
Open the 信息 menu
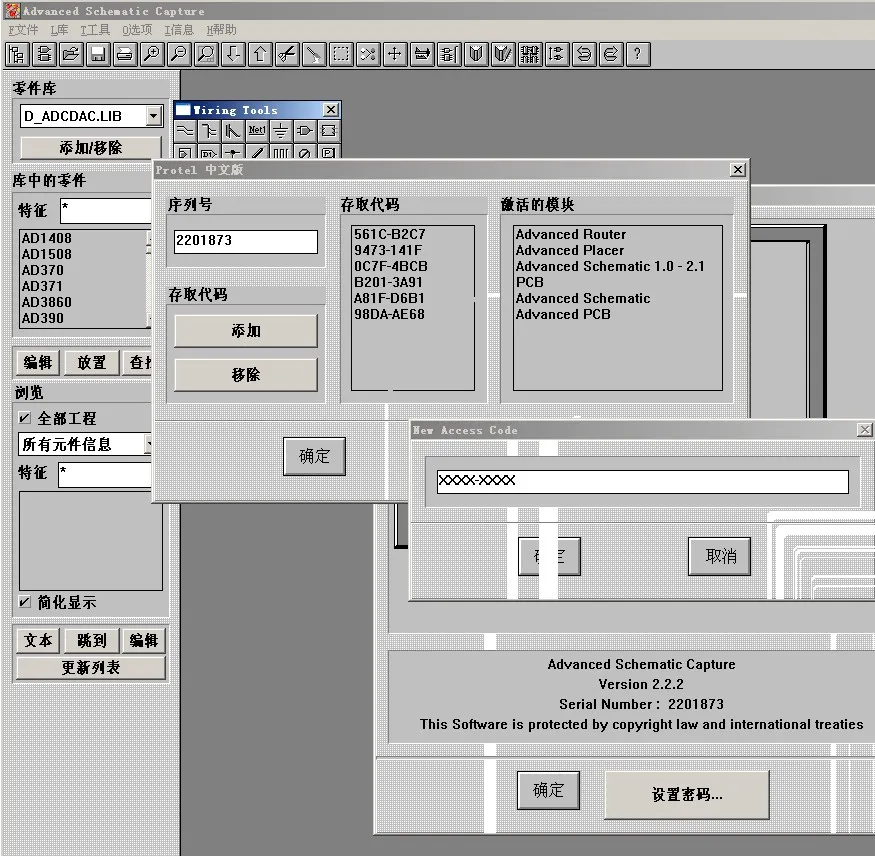[x=179, y=30]
